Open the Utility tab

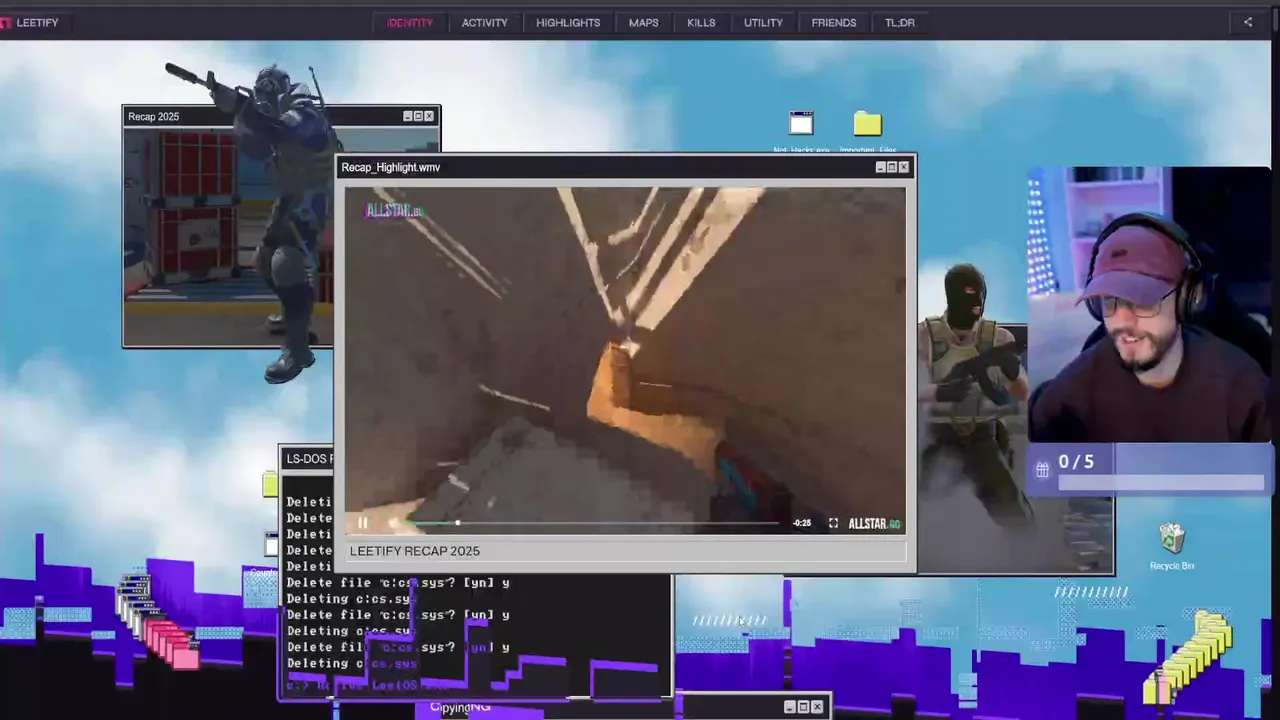click(x=763, y=22)
